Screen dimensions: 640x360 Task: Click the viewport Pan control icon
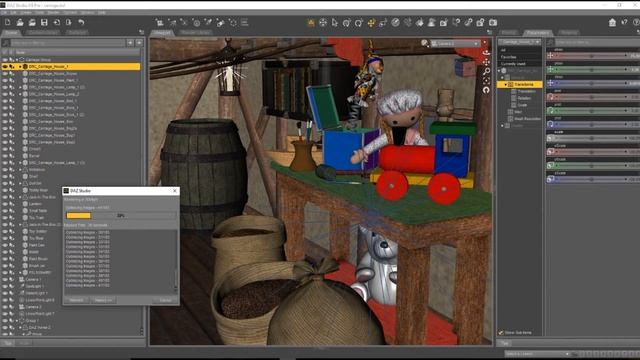[486, 62]
